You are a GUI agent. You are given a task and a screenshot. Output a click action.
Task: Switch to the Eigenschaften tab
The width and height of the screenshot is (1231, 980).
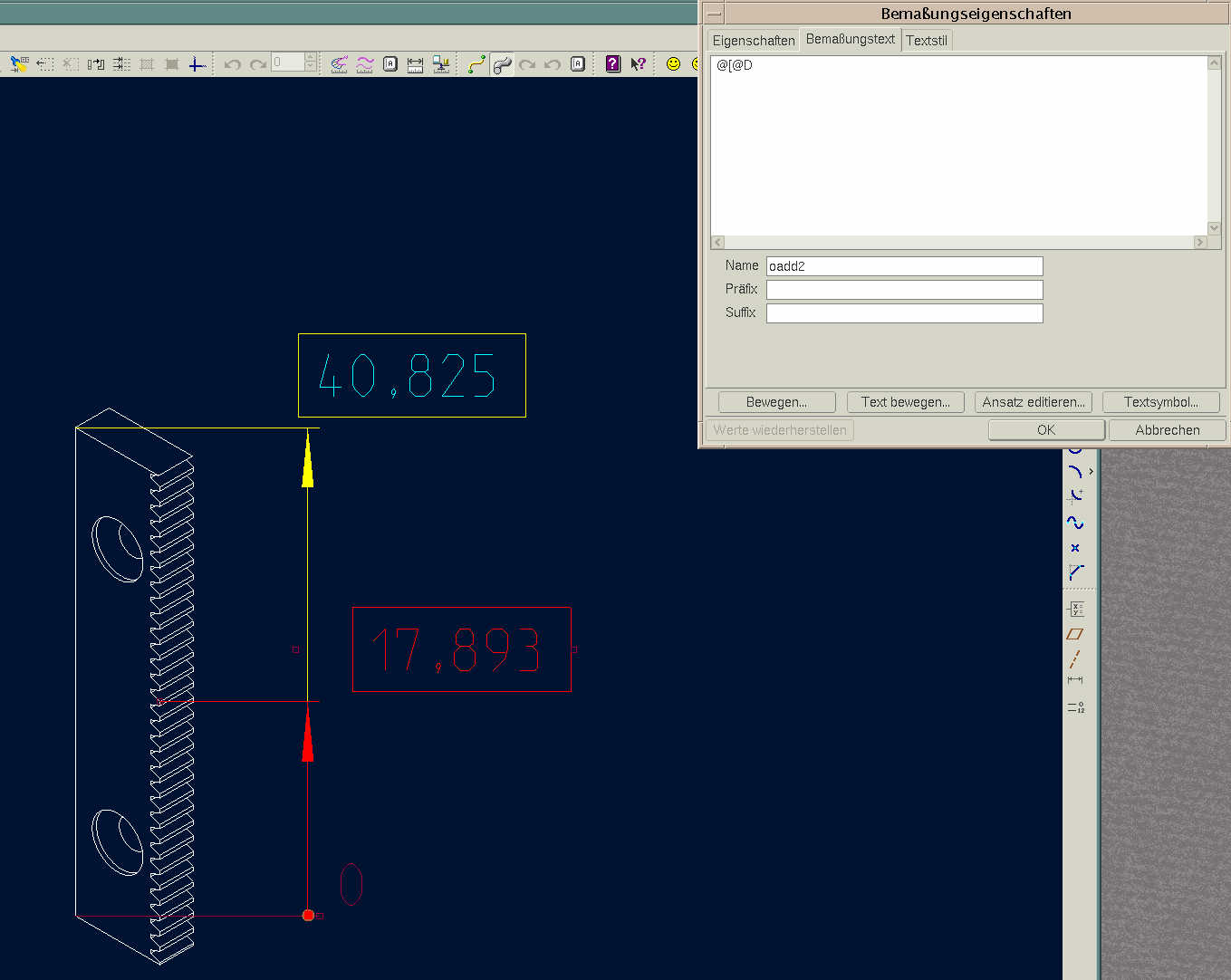753,41
